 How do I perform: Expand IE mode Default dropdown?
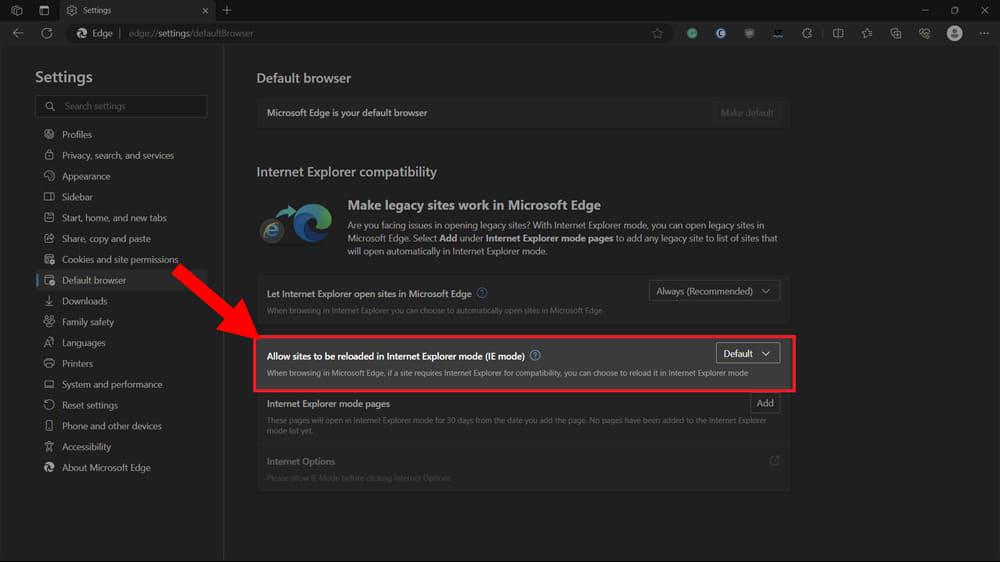pyautogui.click(x=747, y=353)
